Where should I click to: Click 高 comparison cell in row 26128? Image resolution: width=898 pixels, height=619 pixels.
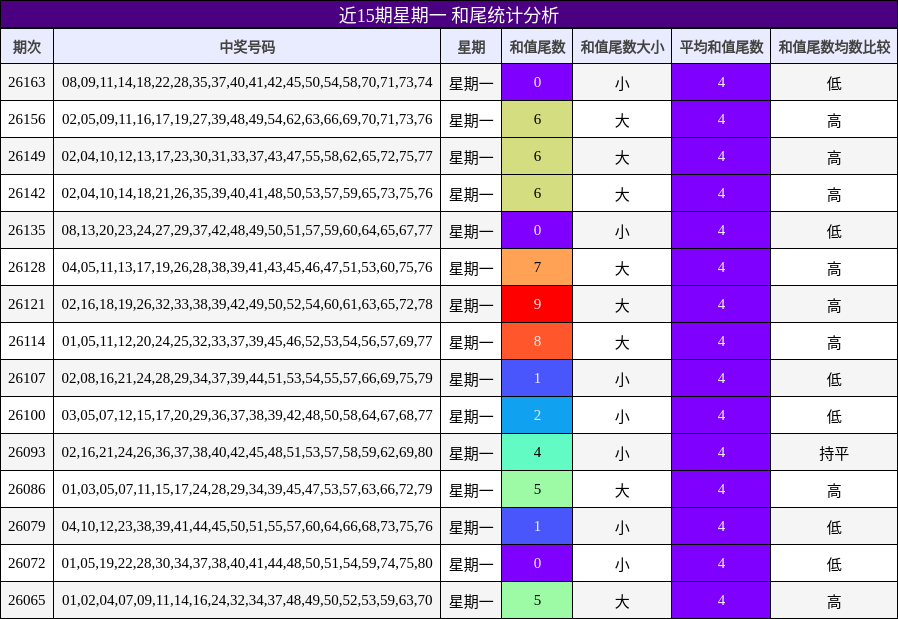[834, 267]
